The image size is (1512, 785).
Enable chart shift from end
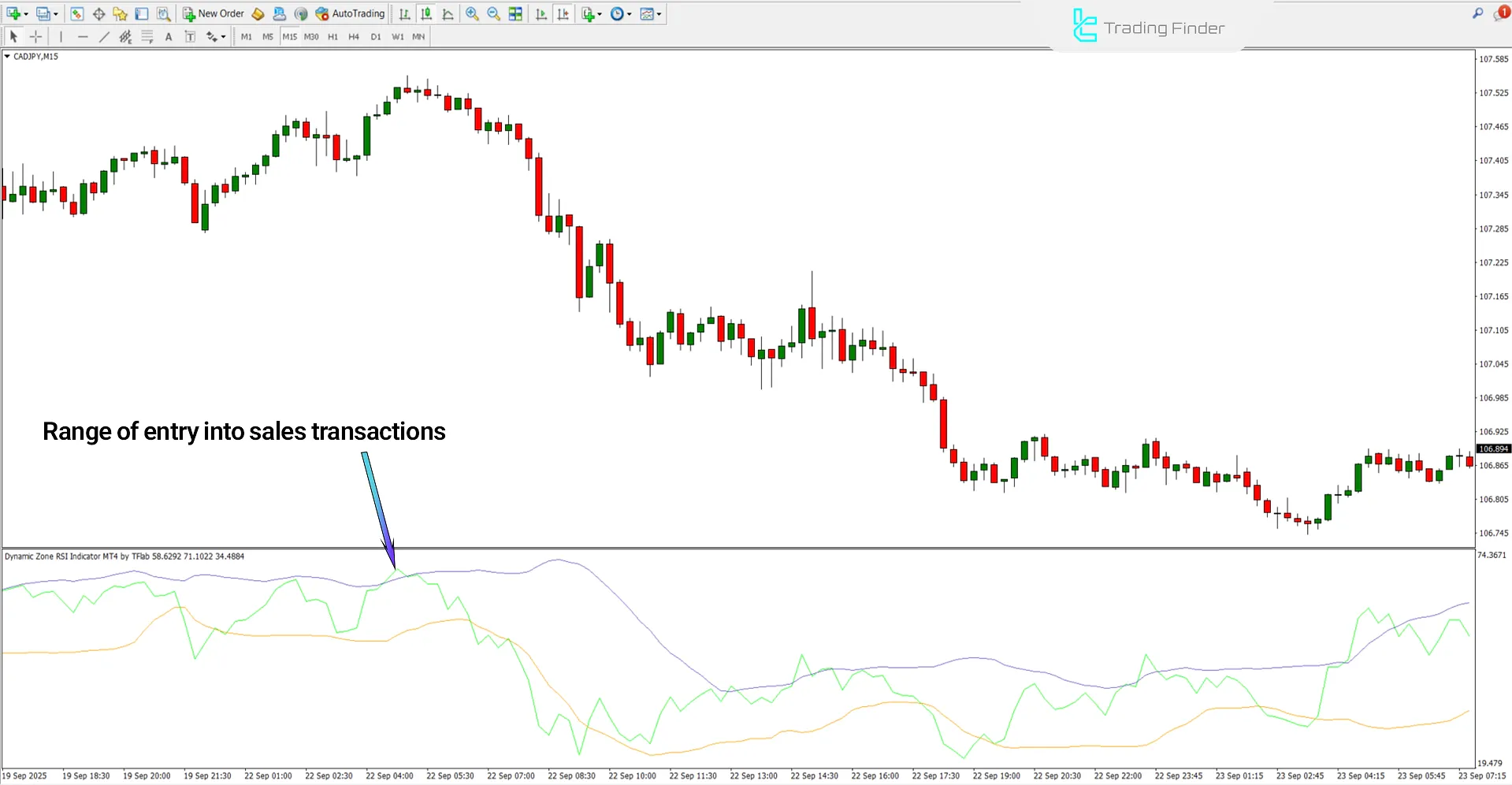(563, 13)
